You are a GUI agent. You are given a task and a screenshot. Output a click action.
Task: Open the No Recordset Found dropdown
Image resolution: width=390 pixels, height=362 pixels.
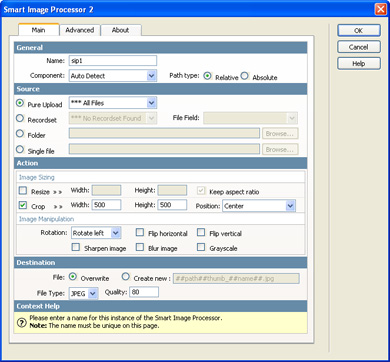[113, 118]
